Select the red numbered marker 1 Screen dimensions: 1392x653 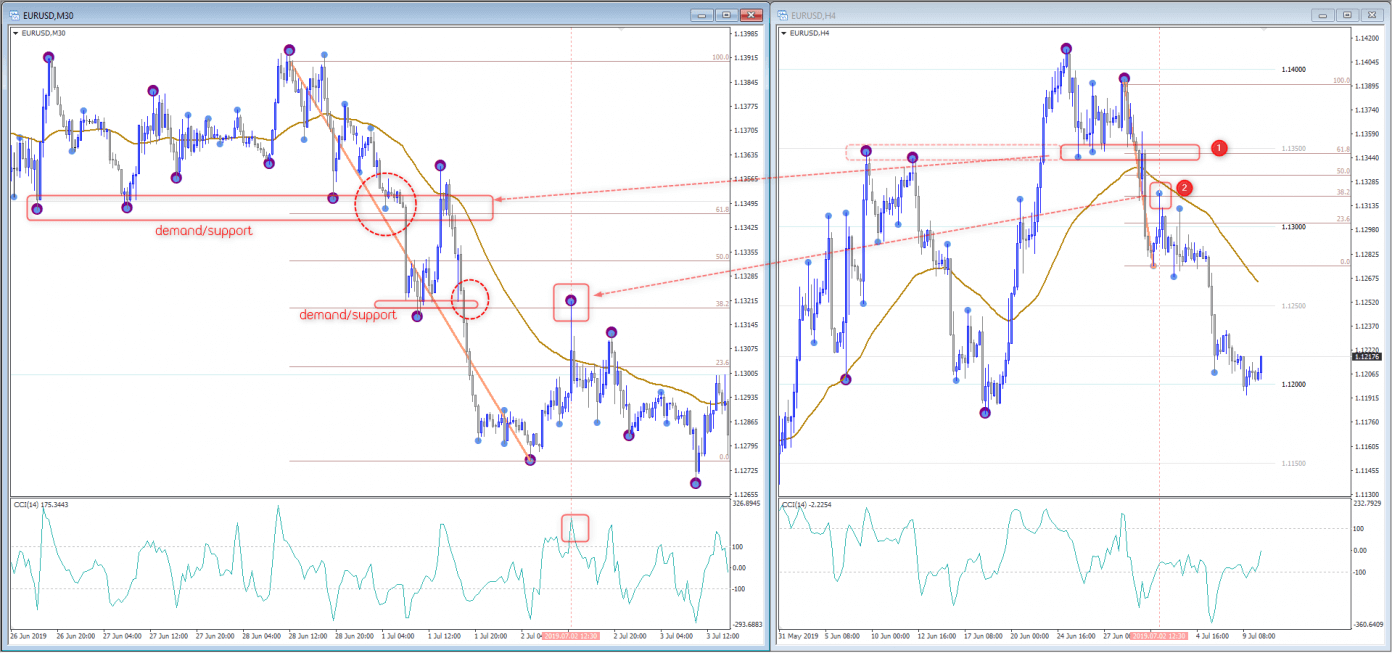tap(1218, 148)
